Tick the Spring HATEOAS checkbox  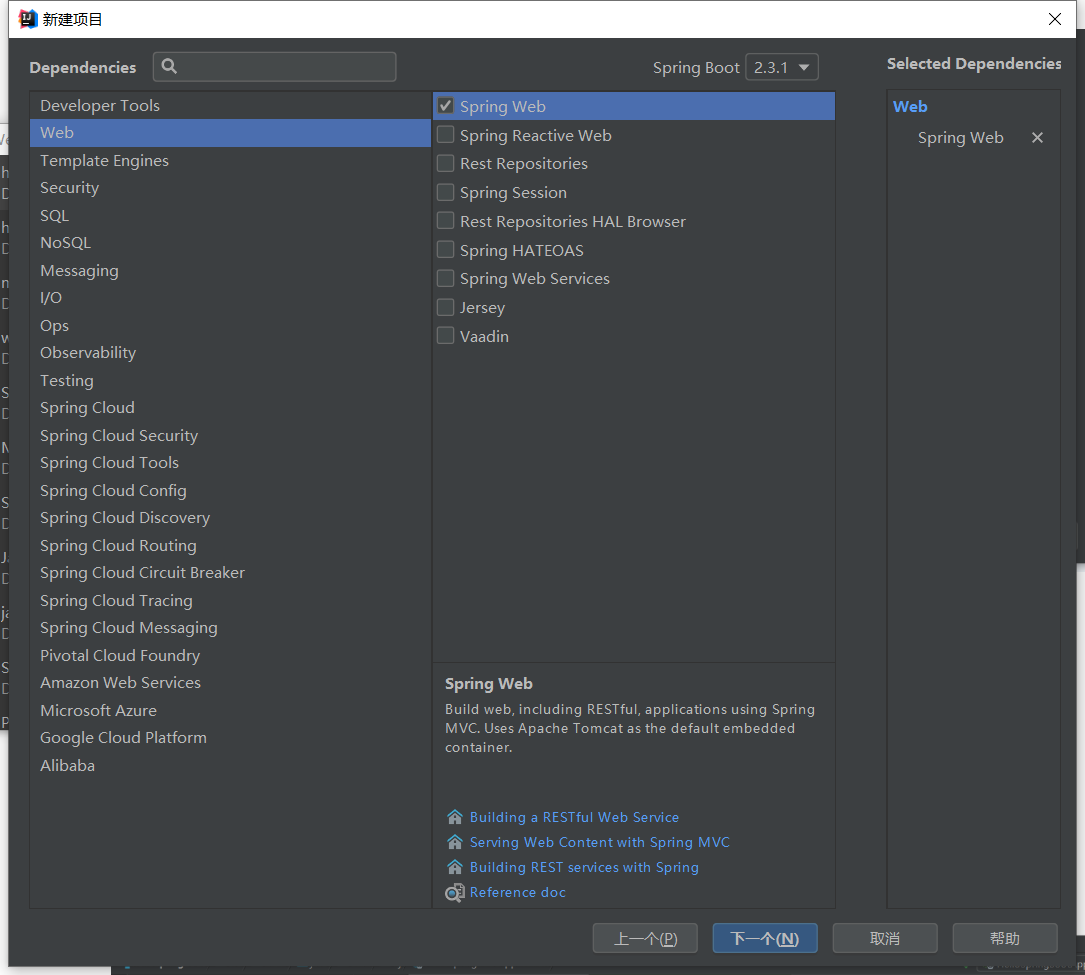(x=446, y=250)
